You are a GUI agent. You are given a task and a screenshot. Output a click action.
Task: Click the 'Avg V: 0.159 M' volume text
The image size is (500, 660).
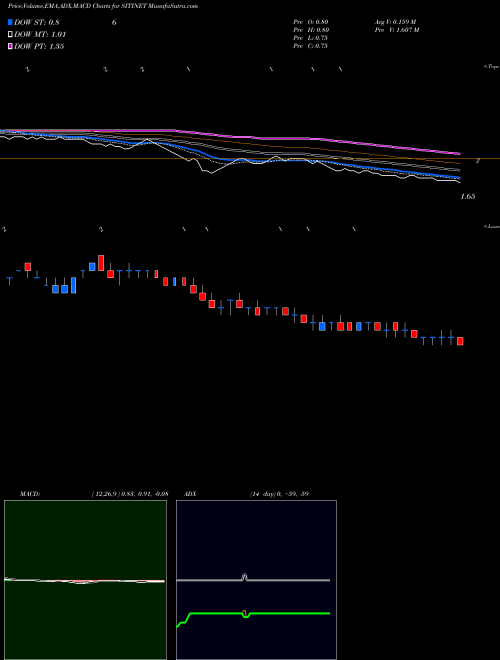pos(395,22)
